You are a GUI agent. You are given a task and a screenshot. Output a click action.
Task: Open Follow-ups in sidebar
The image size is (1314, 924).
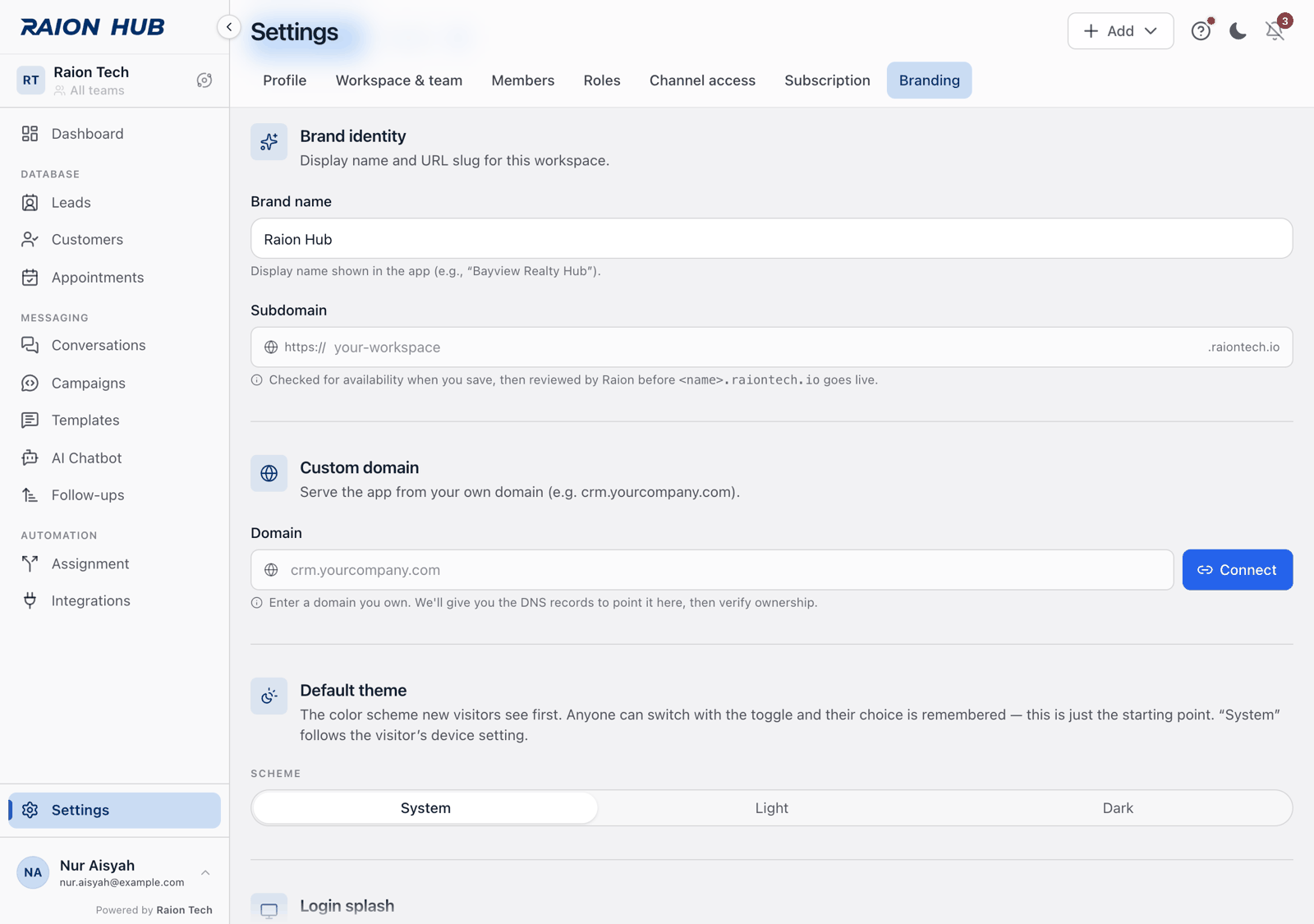point(114,495)
